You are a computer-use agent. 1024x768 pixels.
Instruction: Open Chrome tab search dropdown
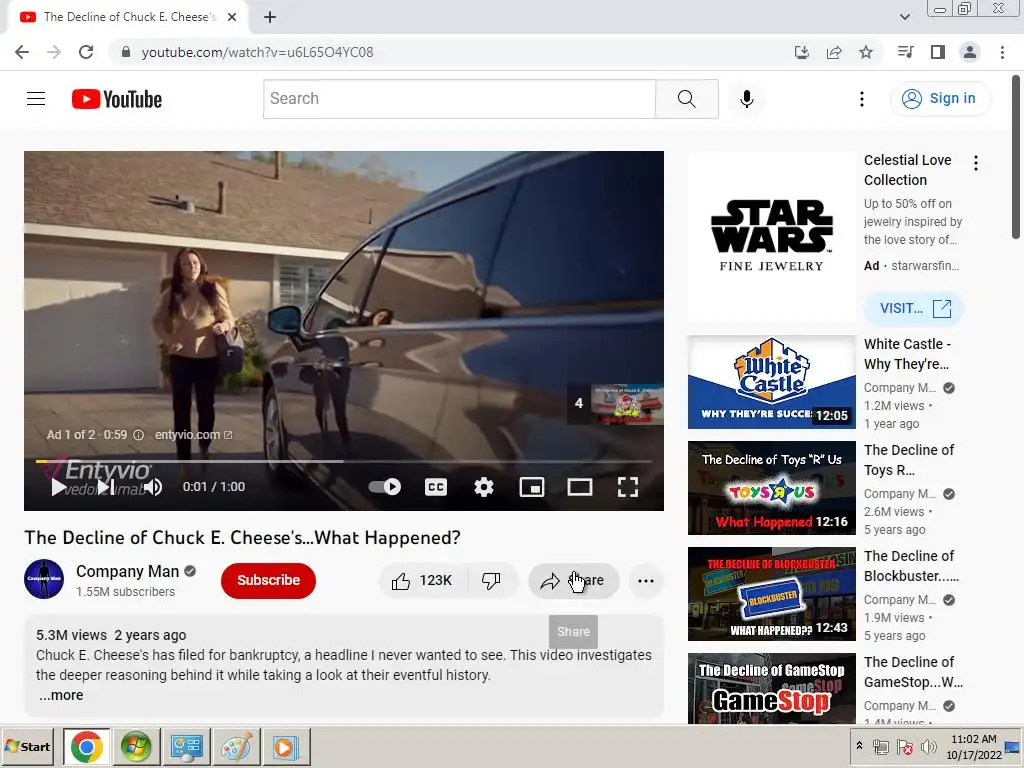(x=905, y=17)
